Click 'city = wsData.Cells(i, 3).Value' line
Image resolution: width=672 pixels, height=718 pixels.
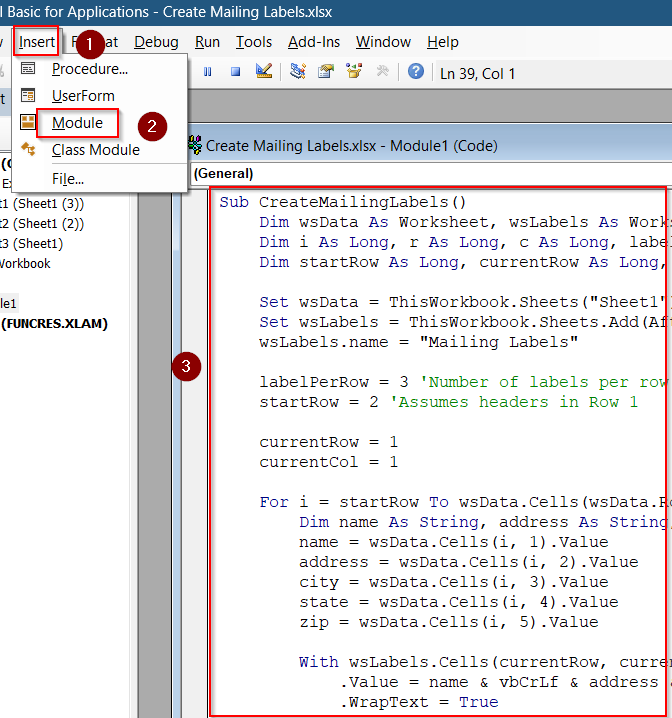[454, 582]
